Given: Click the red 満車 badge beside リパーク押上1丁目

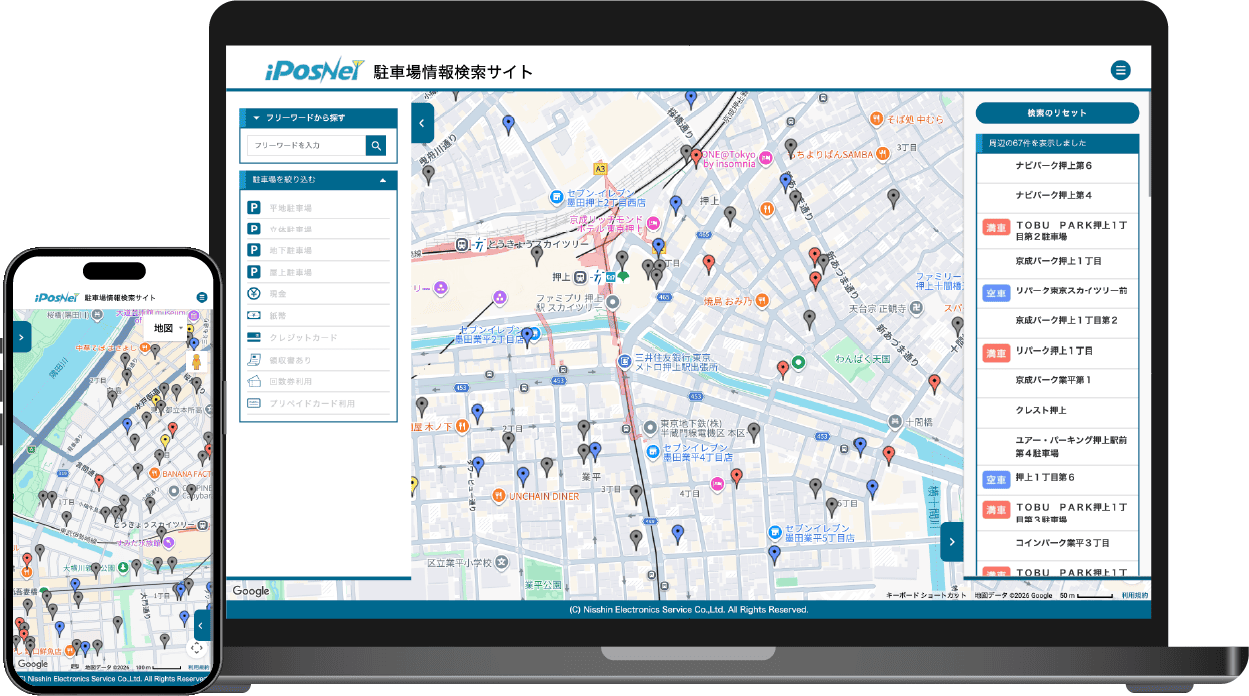Looking at the screenshot, I should pyautogui.click(x=997, y=352).
